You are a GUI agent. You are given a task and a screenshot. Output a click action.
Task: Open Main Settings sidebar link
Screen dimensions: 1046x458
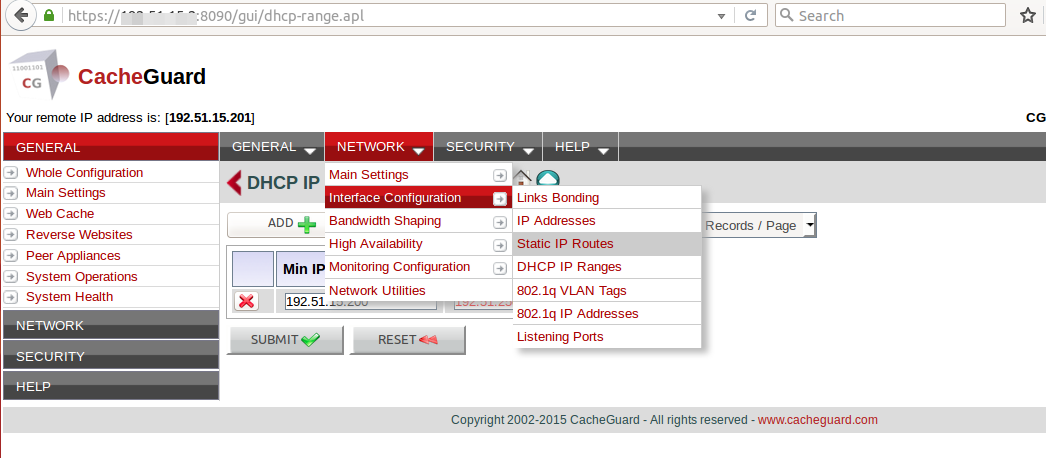click(x=65, y=193)
